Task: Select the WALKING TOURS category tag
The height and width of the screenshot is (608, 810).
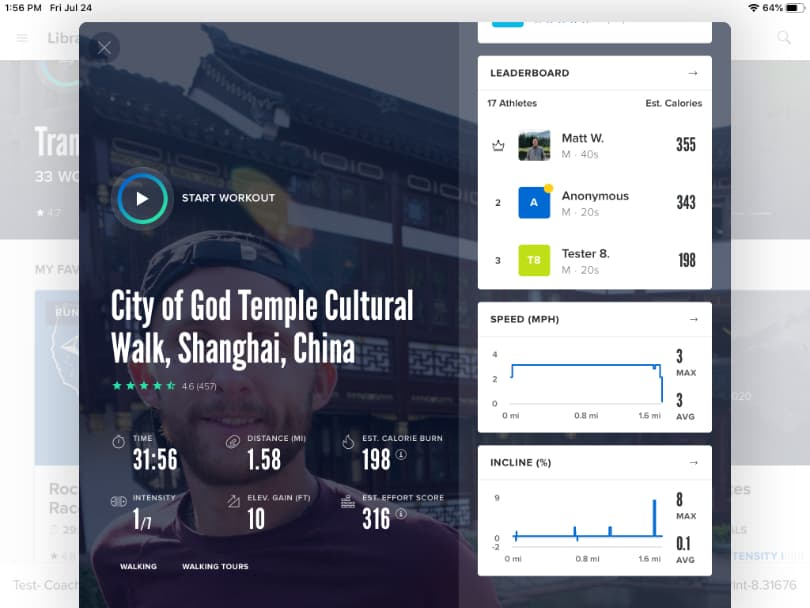Action: (x=214, y=566)
